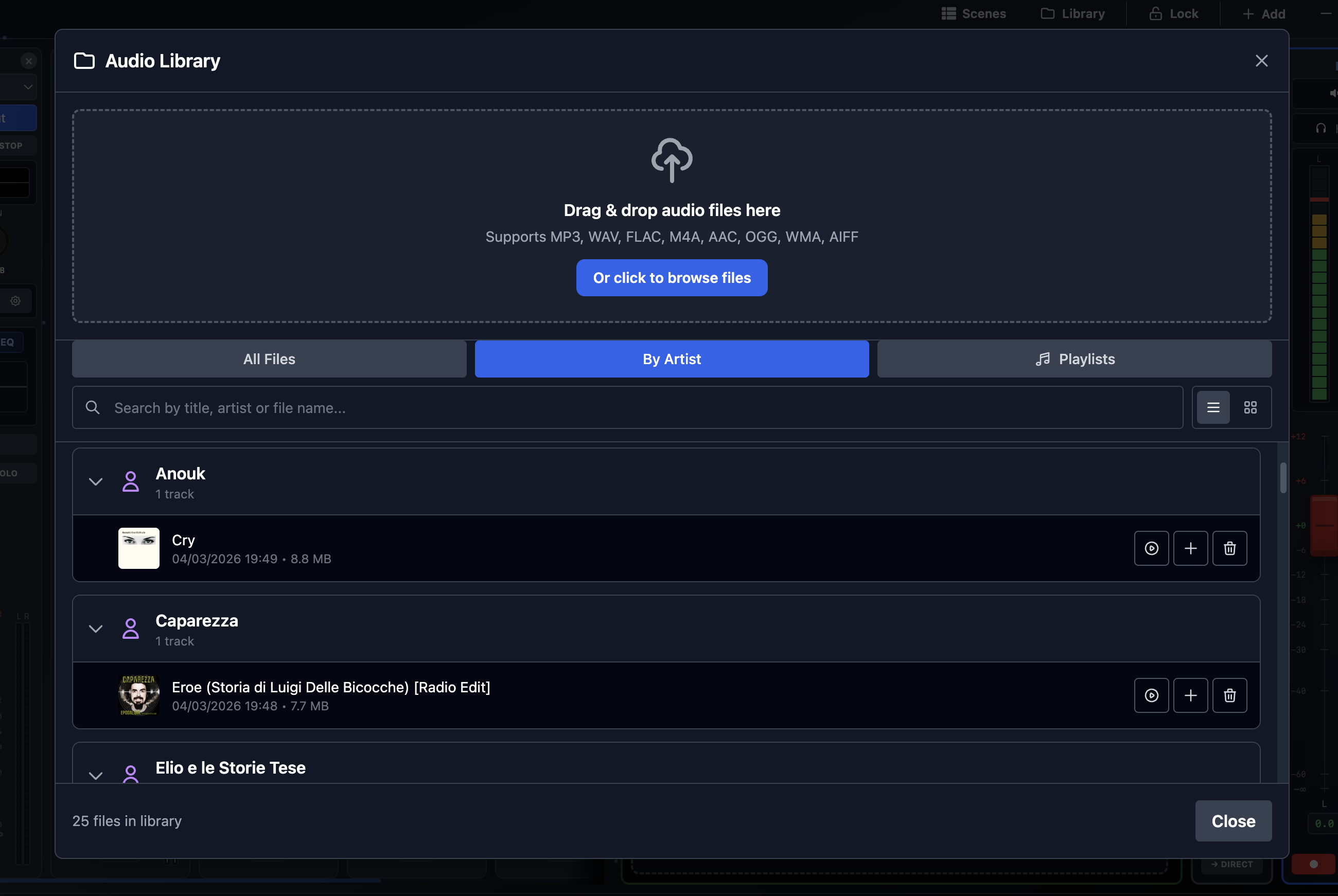This screenshot has height=896, width=1338.
Task: Collapse the Anouk artist group
Action: click(x=95, y=482)
